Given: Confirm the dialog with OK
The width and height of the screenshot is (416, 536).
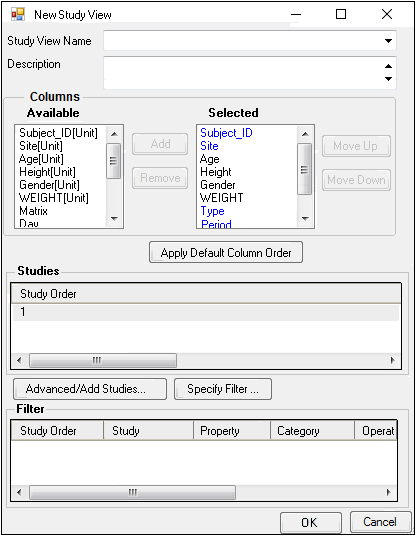Looking at the screenshot, I should (x=310, y=523).
